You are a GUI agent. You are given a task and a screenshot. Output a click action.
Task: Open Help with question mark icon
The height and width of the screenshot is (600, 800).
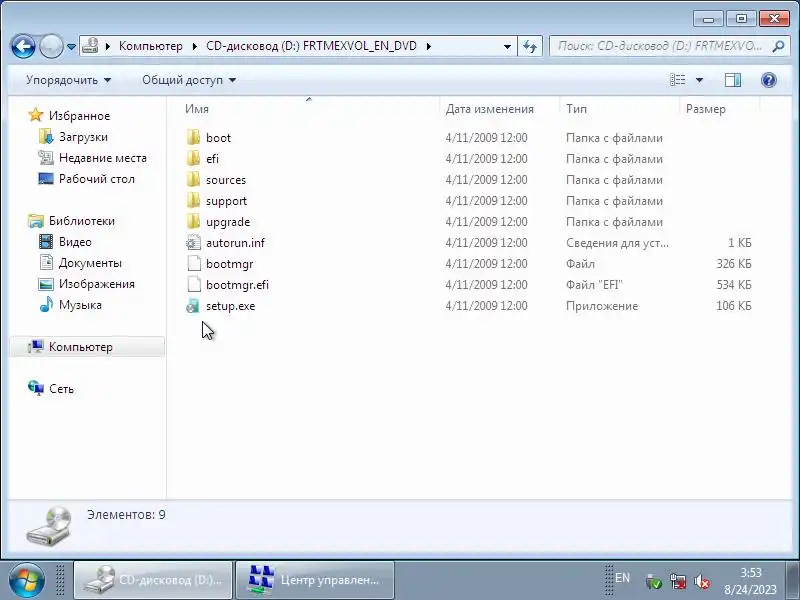768,80
